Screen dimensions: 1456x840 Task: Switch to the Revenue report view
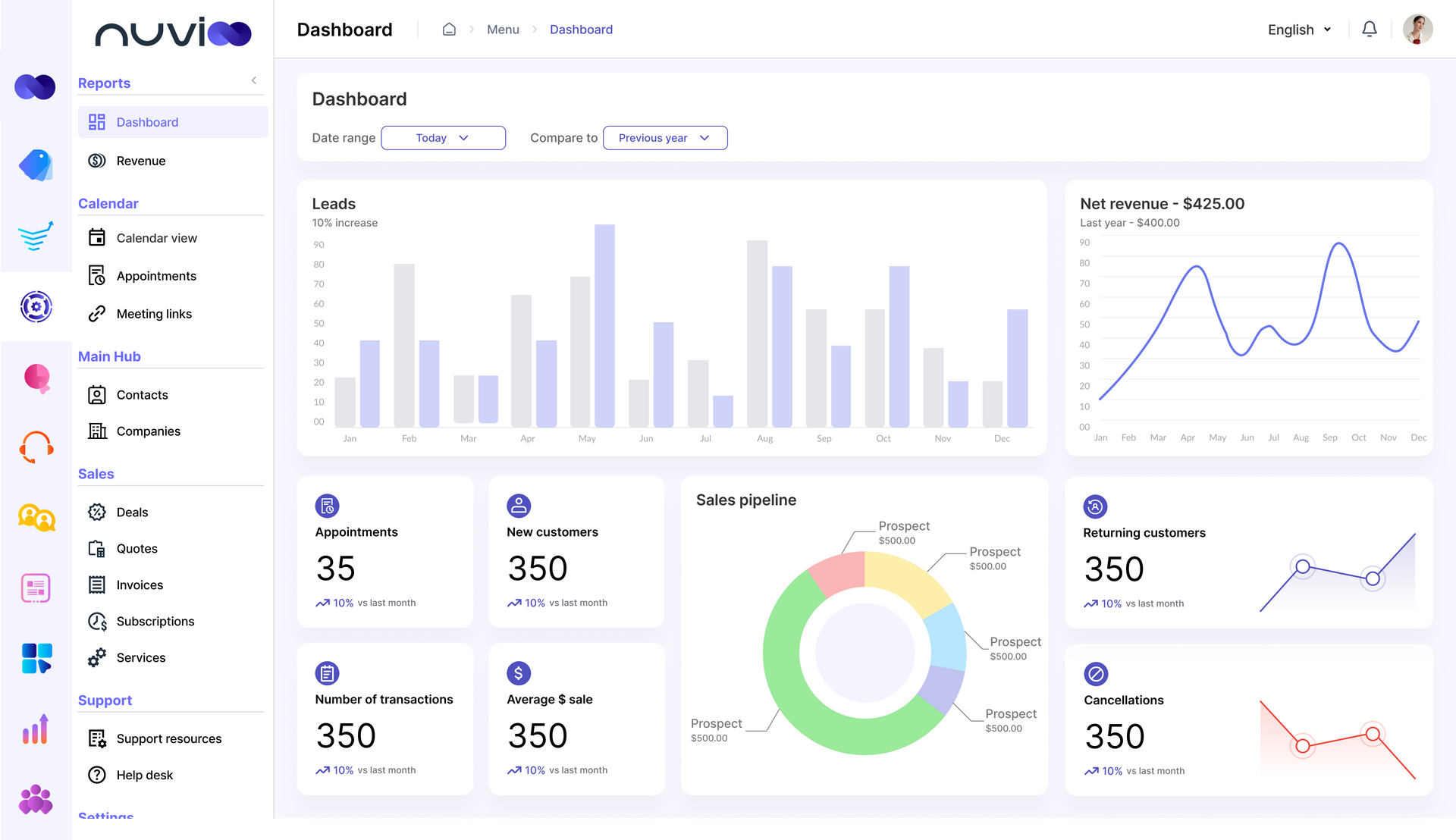click(140, 160)
